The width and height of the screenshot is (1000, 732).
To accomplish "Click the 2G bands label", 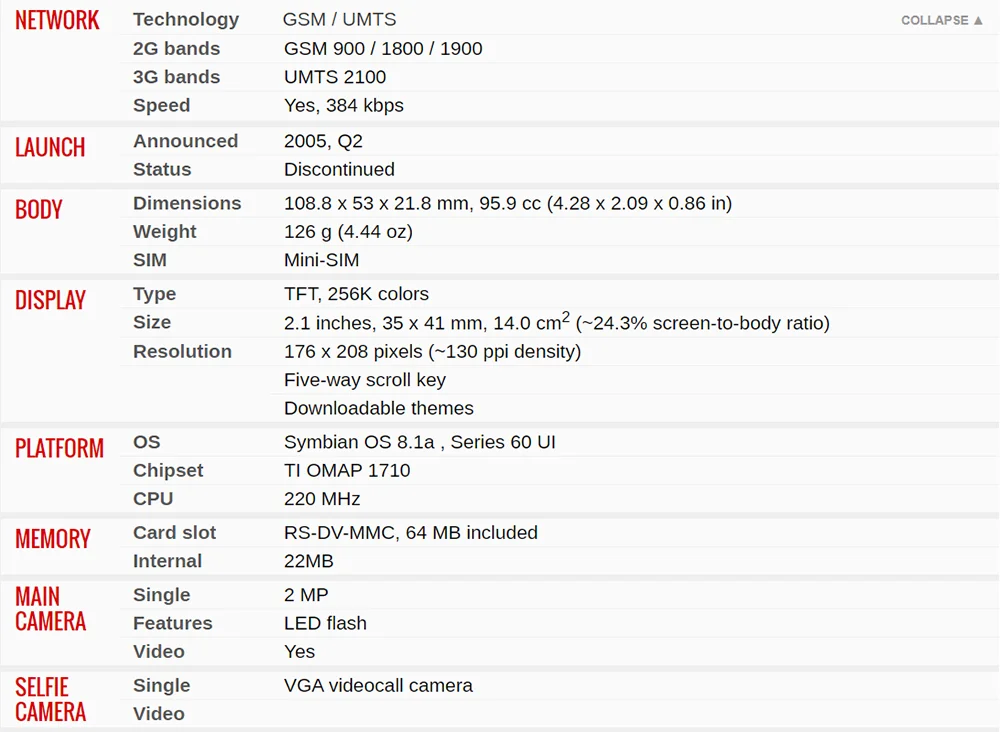I will 176,48.
